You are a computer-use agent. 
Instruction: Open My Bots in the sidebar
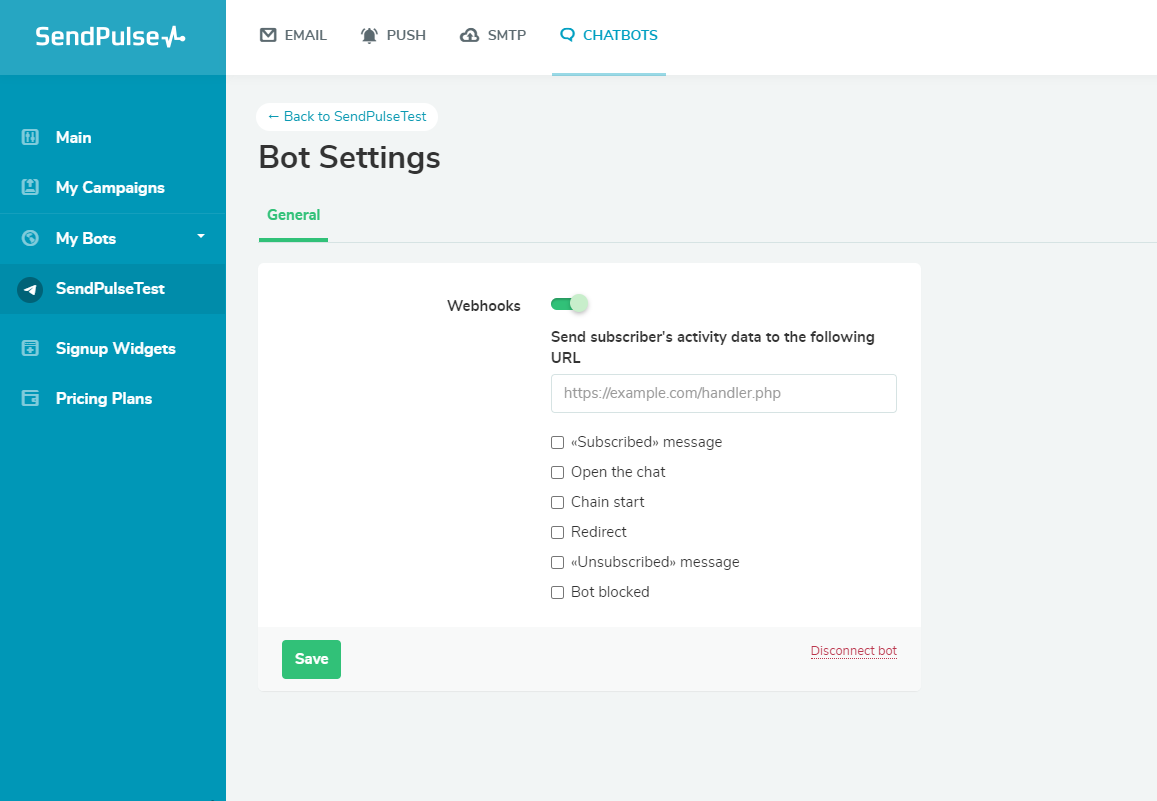point(113,238)
